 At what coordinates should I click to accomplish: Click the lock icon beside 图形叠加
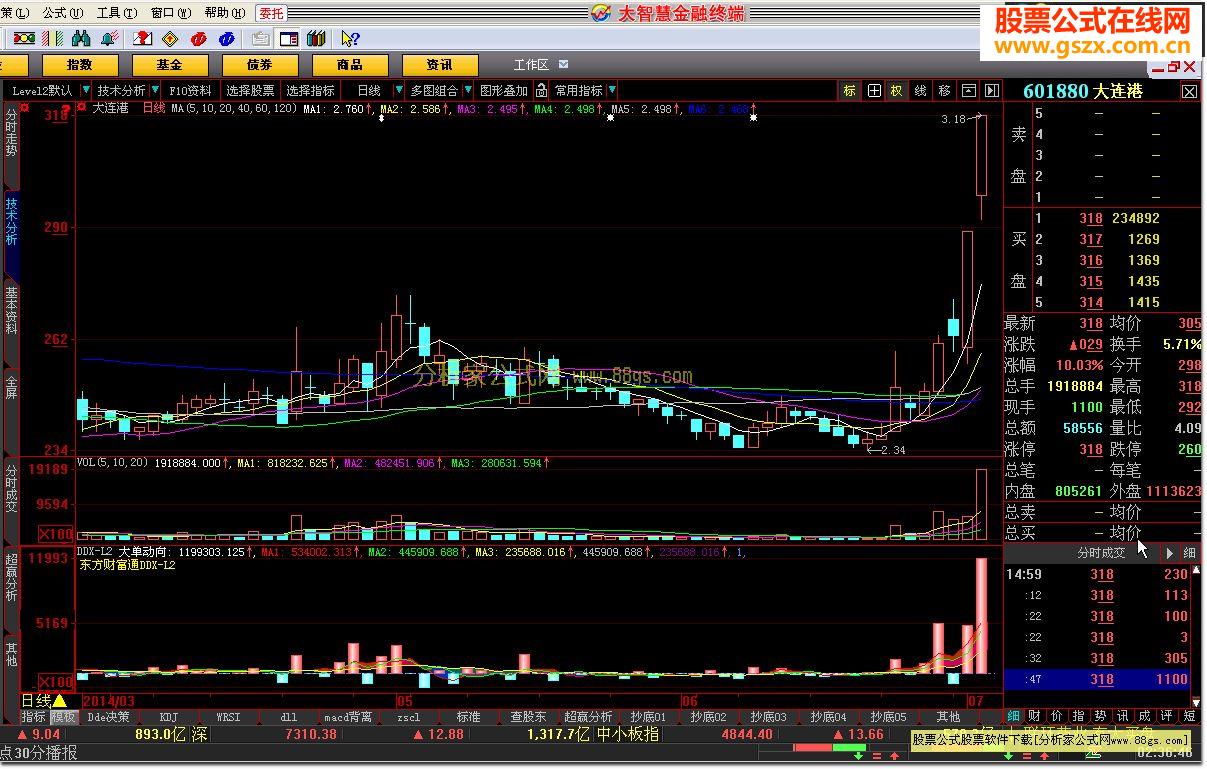(x=541, y=91)
